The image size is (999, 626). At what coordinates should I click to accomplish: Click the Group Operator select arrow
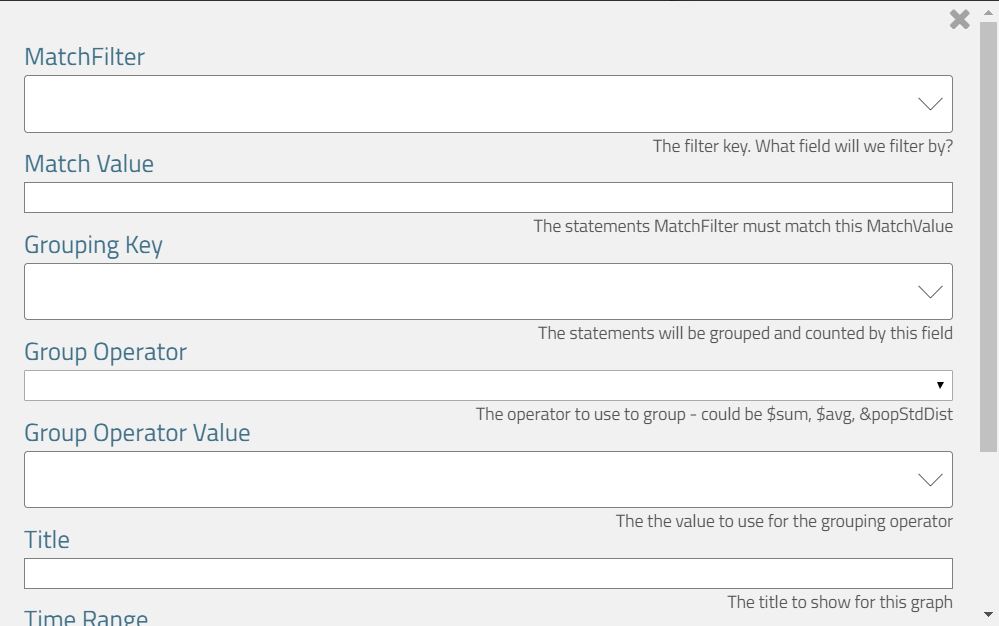click(940, 385)
